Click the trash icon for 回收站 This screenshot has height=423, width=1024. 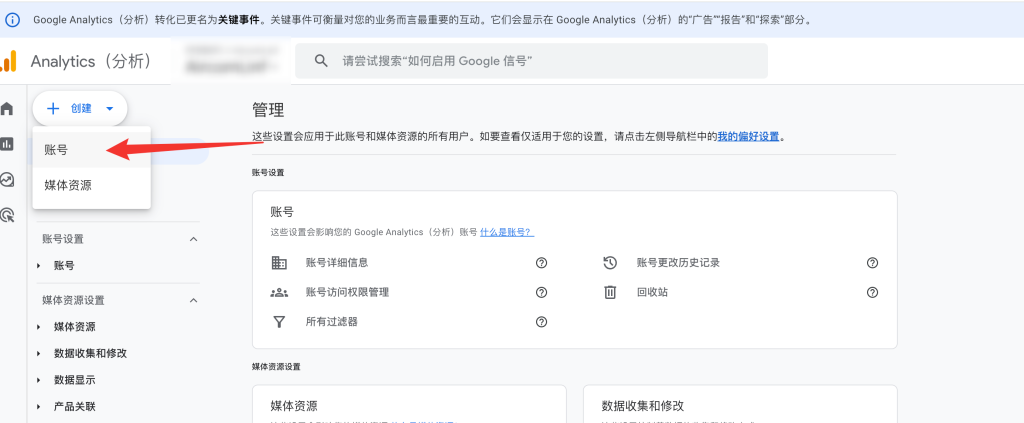coord(610,292)
